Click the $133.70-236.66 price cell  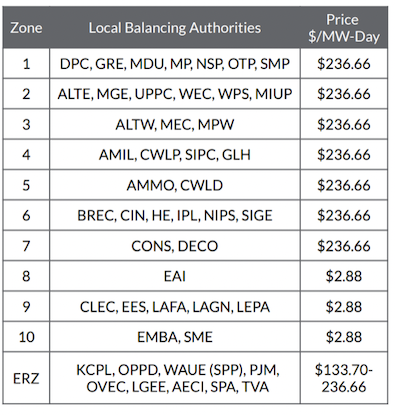point(344,378)
